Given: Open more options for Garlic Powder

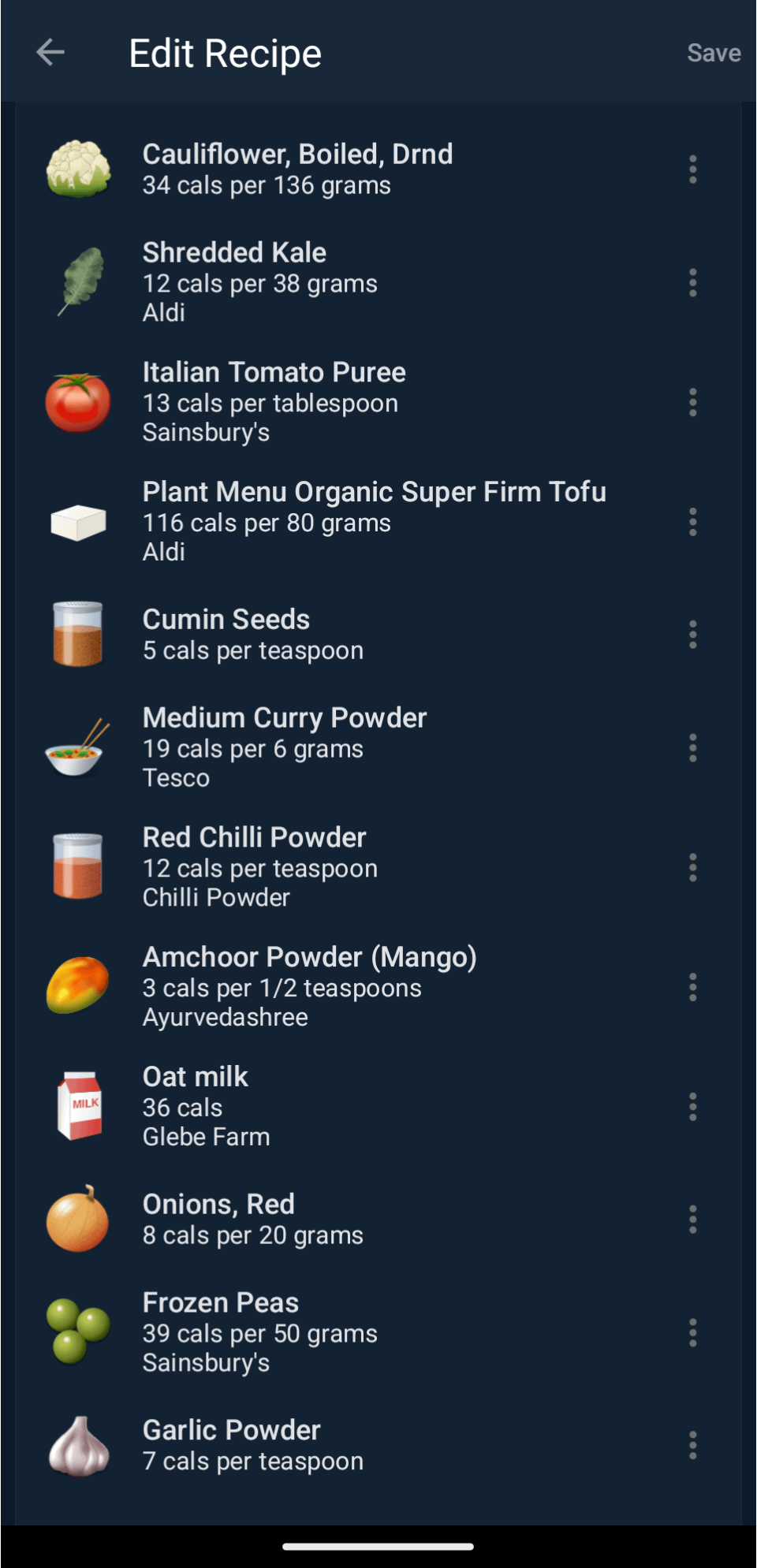Looking at the screenshot, I should click(692, 1445).
